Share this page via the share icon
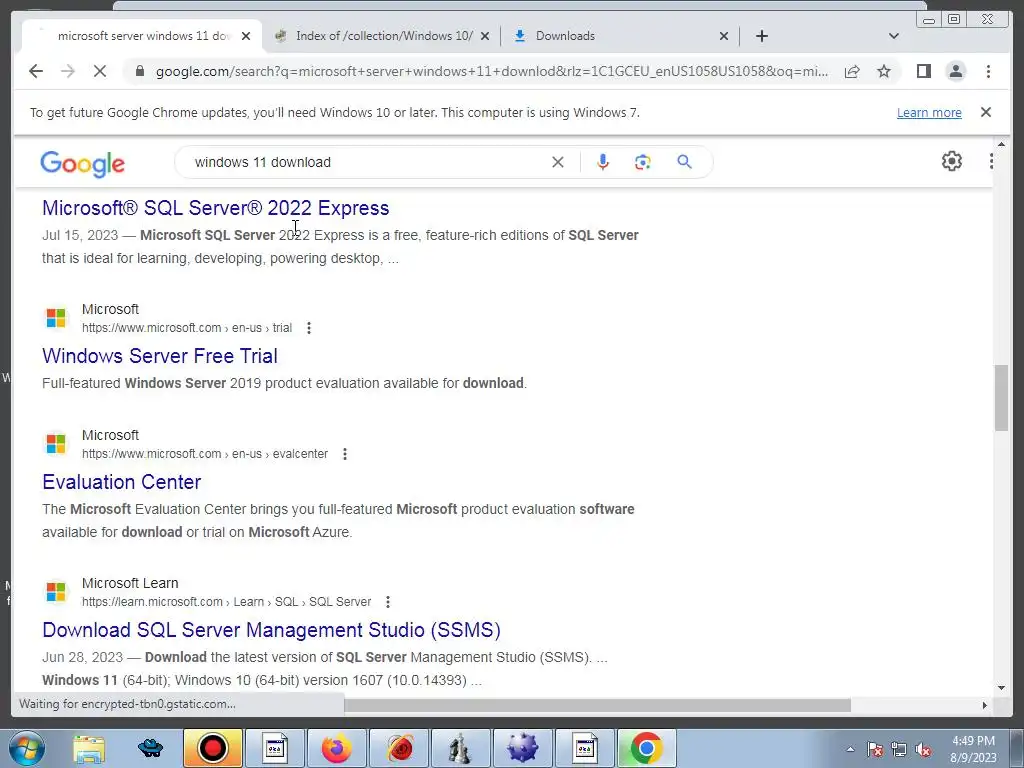 [x=852, y=71]
